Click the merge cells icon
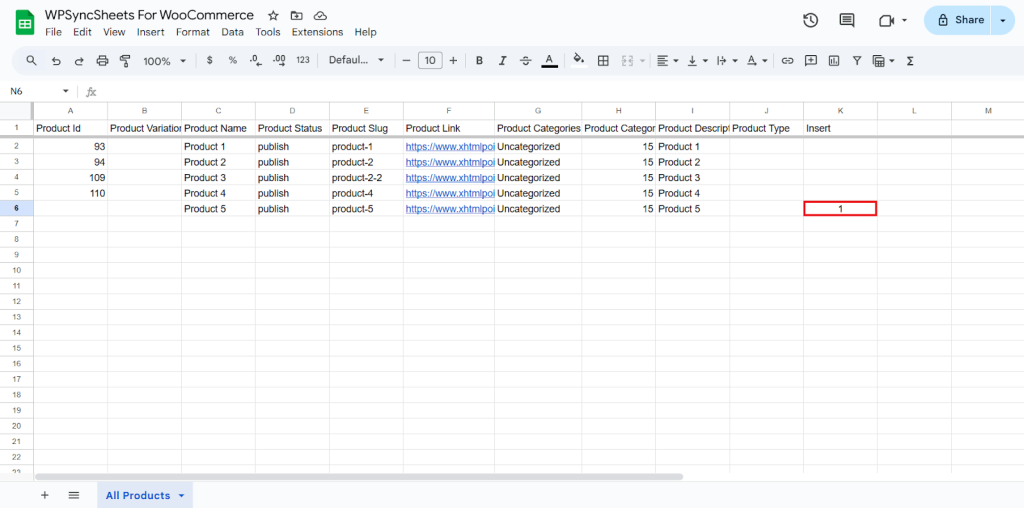The height and width of the screenshot is (508, 1024). [627, 61]
